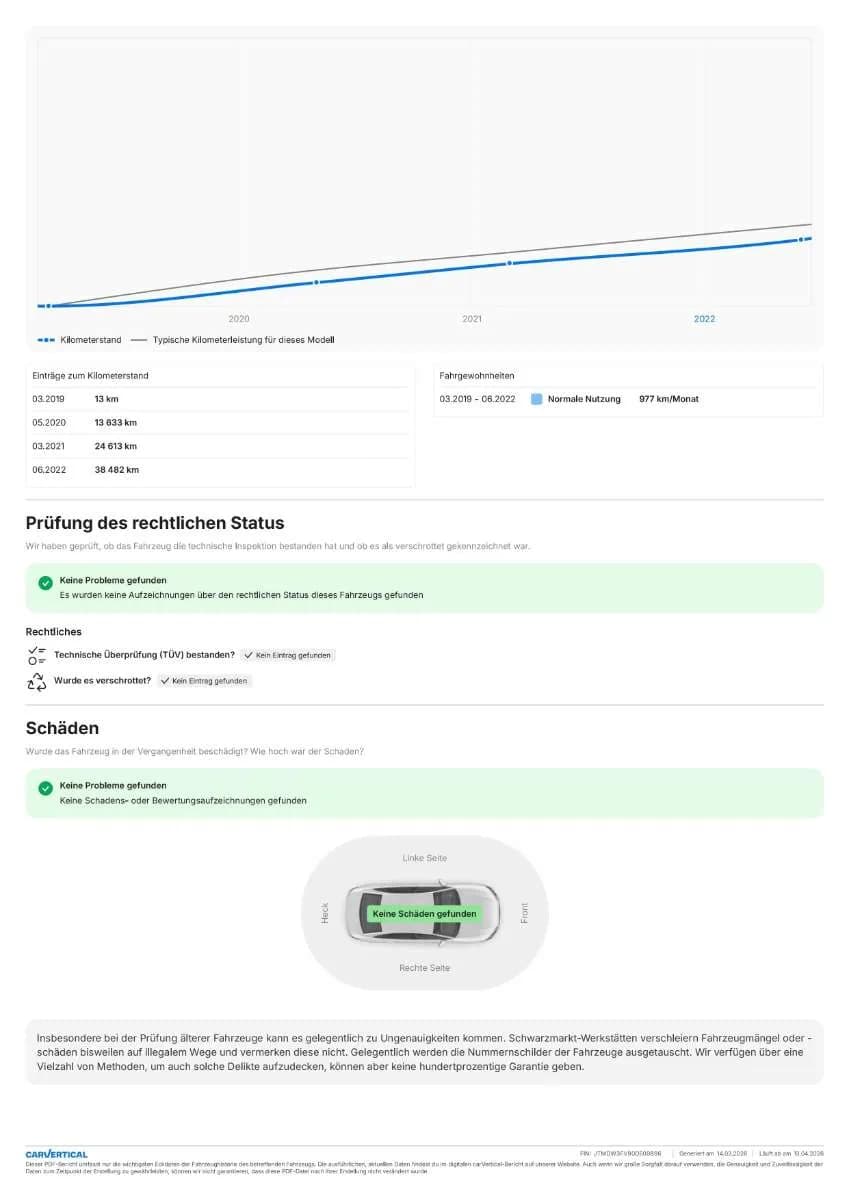The height and width of the screenshot is (1200, 849).
Task: Click the gray line legend for Typische Kilometerleistung
Action: (139, 340)
